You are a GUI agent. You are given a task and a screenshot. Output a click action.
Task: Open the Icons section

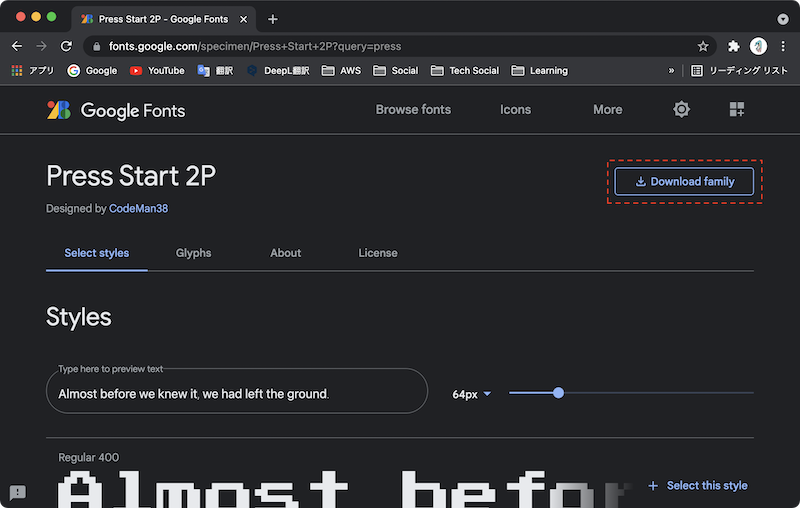coord(515,110)
